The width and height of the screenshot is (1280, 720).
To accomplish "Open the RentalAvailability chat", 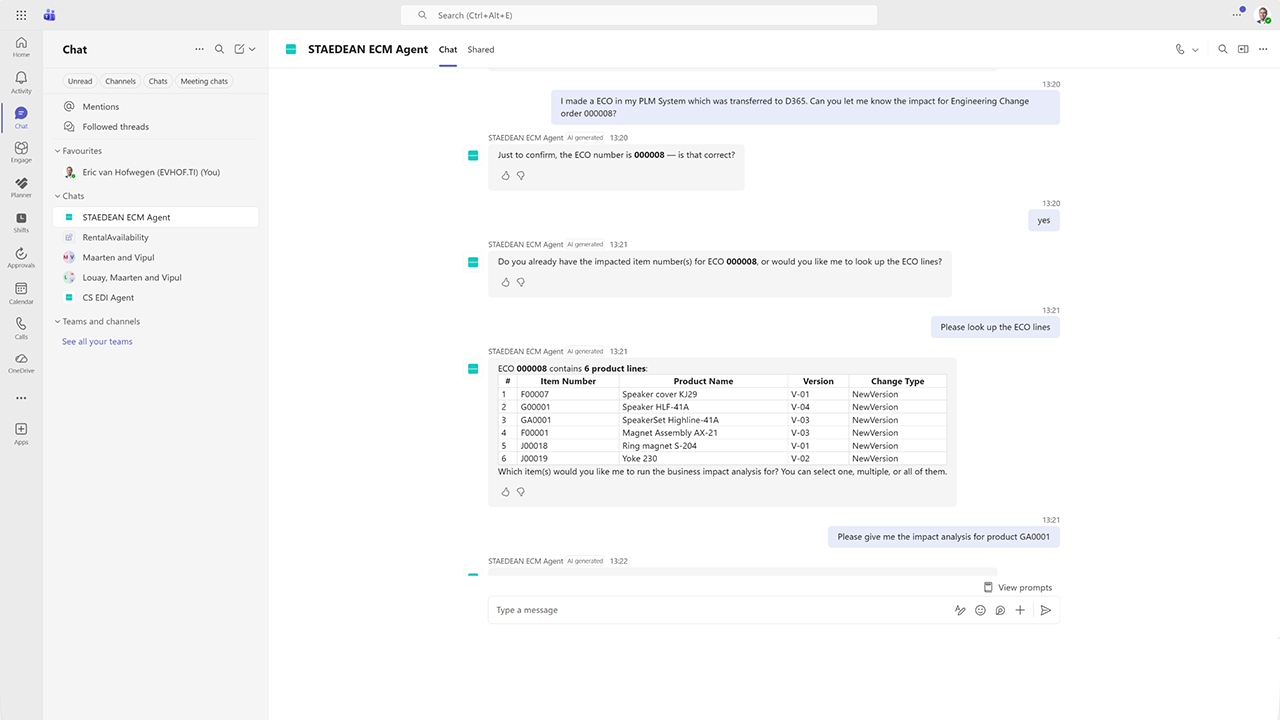I will pyautogui.click(x=155, y=237).
